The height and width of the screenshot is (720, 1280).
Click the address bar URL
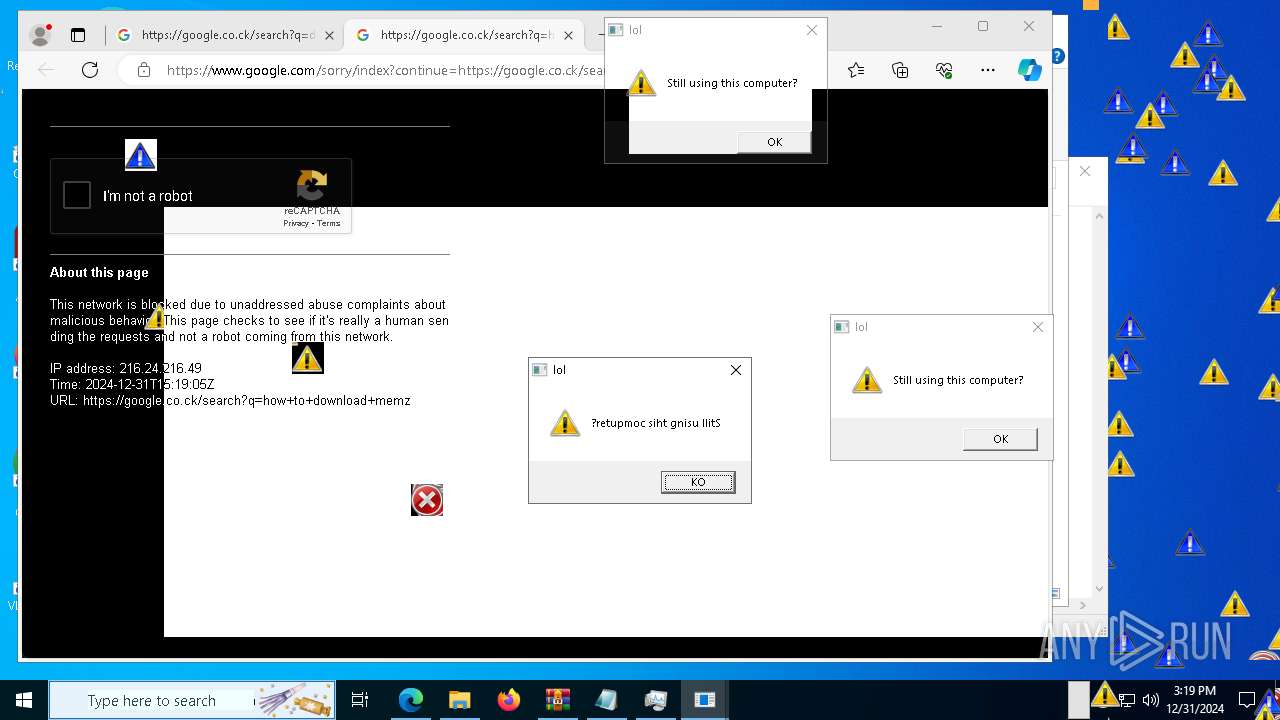click(x=386, y=70)
